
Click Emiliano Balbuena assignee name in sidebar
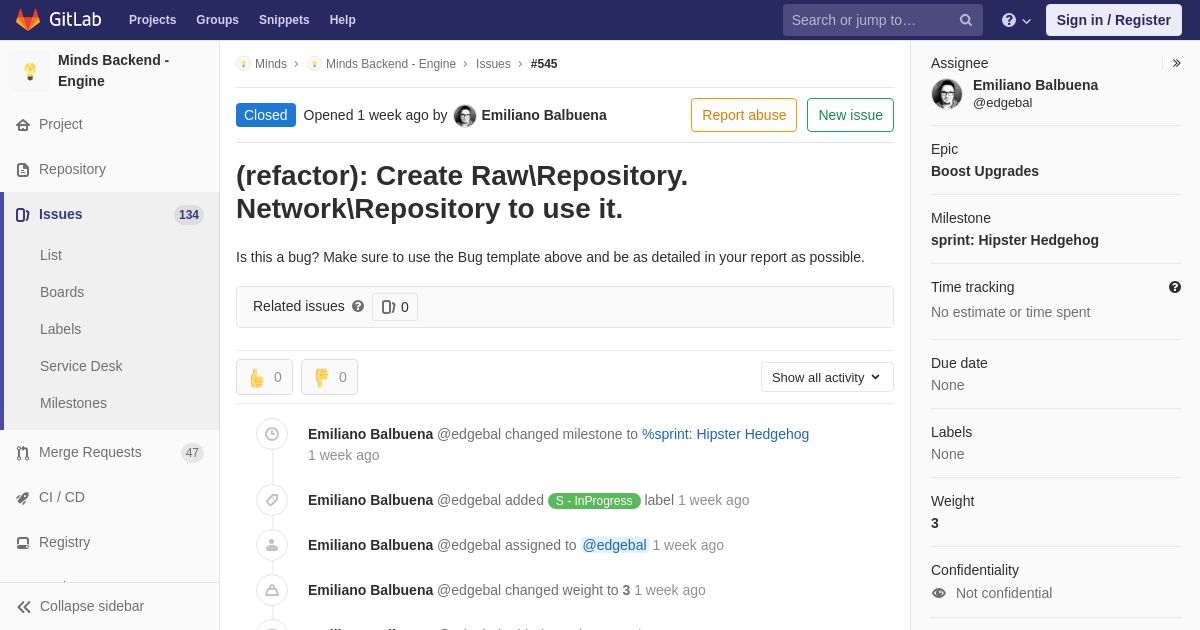[x=1035, y=85]
